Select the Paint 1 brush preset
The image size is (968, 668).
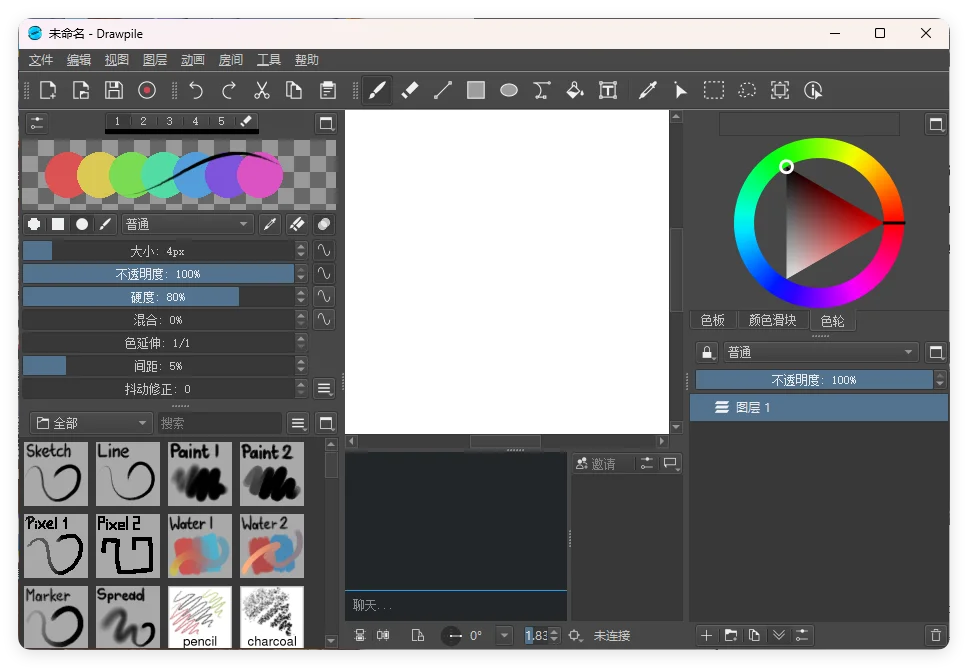coord(199,472)
